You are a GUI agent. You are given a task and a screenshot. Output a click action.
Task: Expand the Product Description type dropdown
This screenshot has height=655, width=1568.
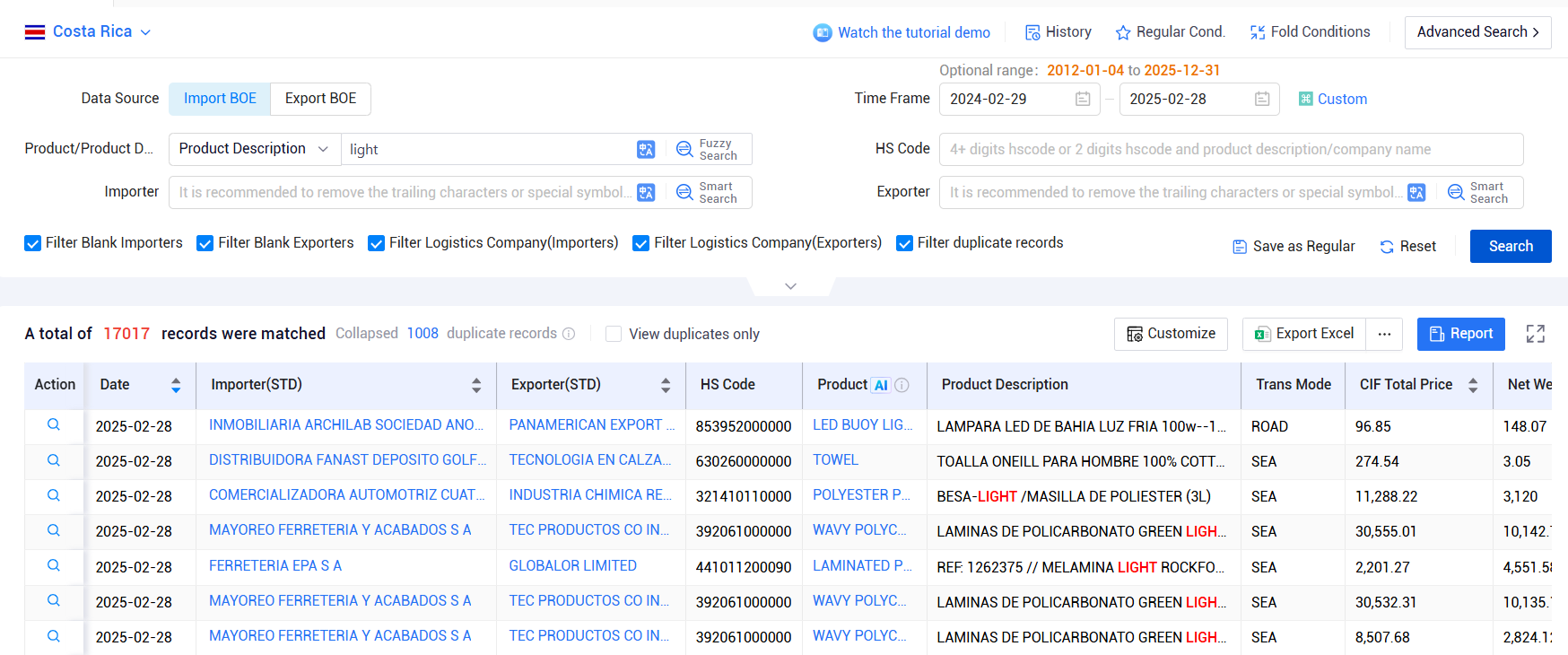click(x=255, y=149)
